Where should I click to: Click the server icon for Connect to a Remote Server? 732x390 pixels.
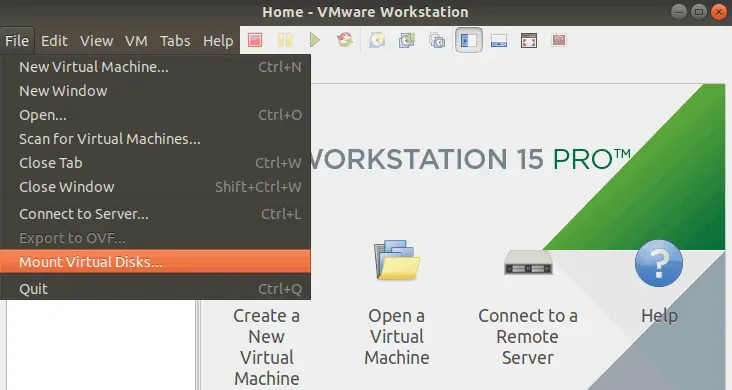click(x=528, y=262)
